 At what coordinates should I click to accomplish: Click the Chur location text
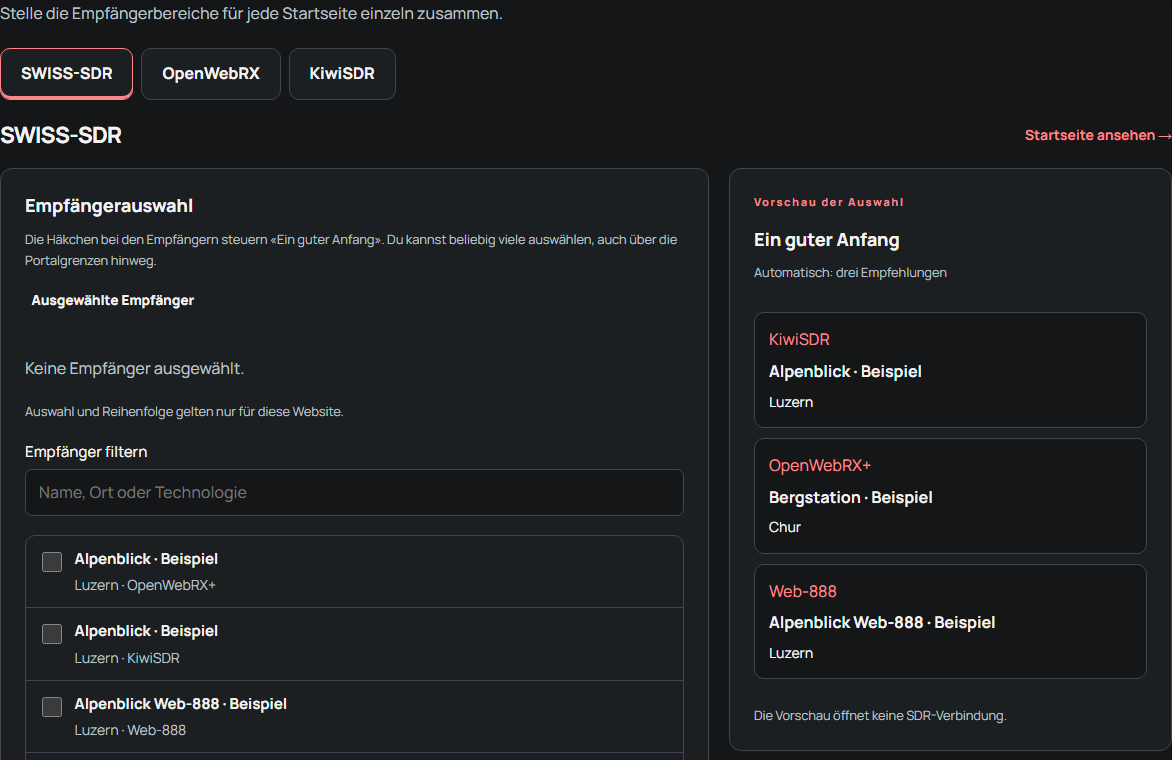[x=785, y=527]
